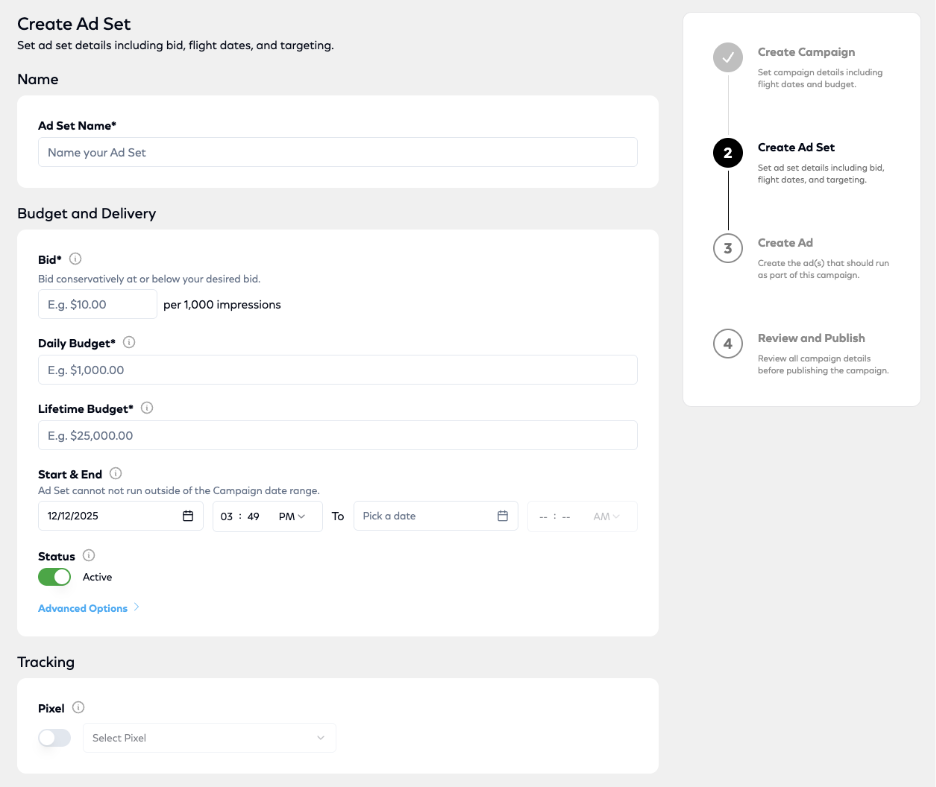Click the Pick a date end field
Viewport: 936px width, 787px height.
click(425, 516)
